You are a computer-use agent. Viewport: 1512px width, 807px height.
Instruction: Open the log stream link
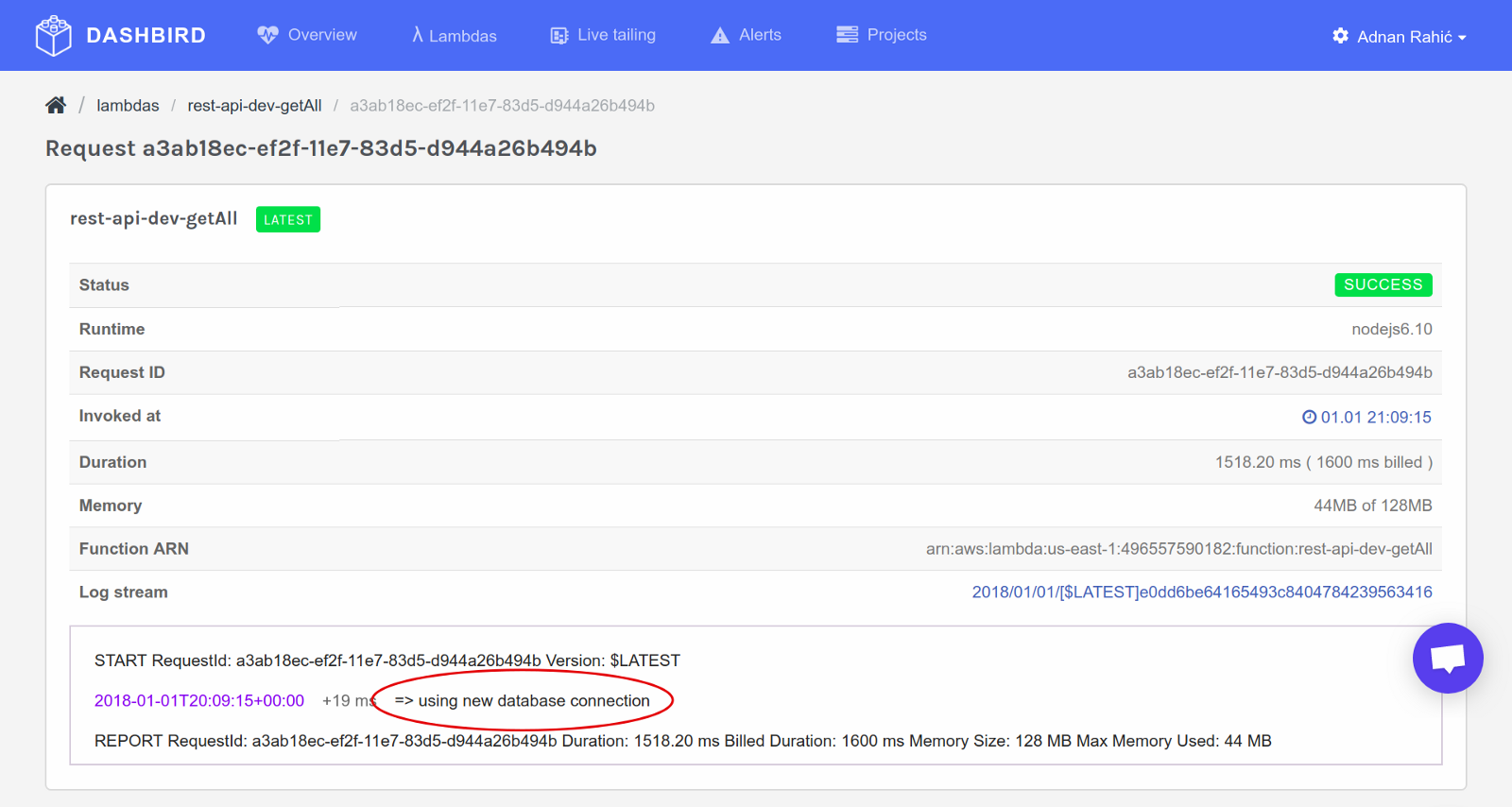[x=1202, y=592]
